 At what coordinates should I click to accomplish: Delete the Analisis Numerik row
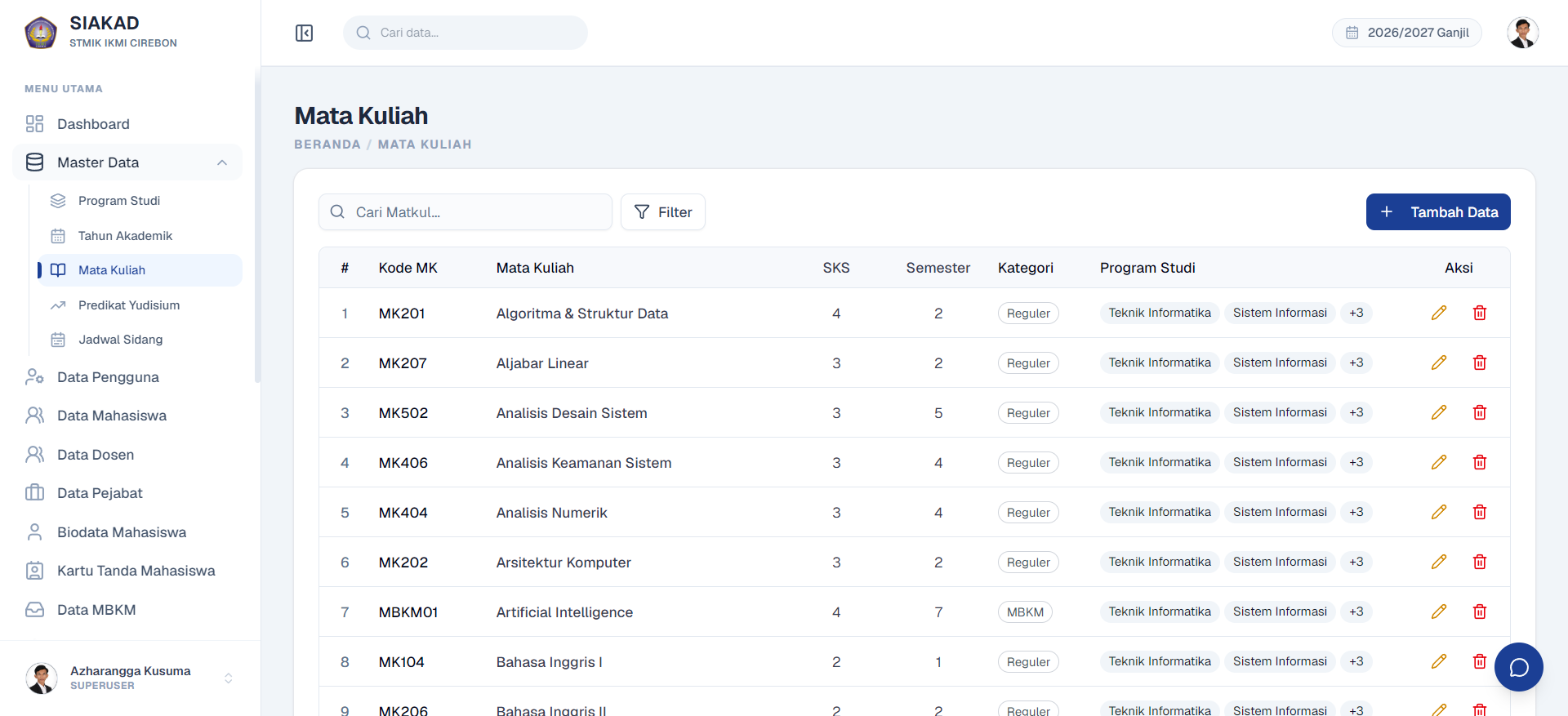point(1479,512)
